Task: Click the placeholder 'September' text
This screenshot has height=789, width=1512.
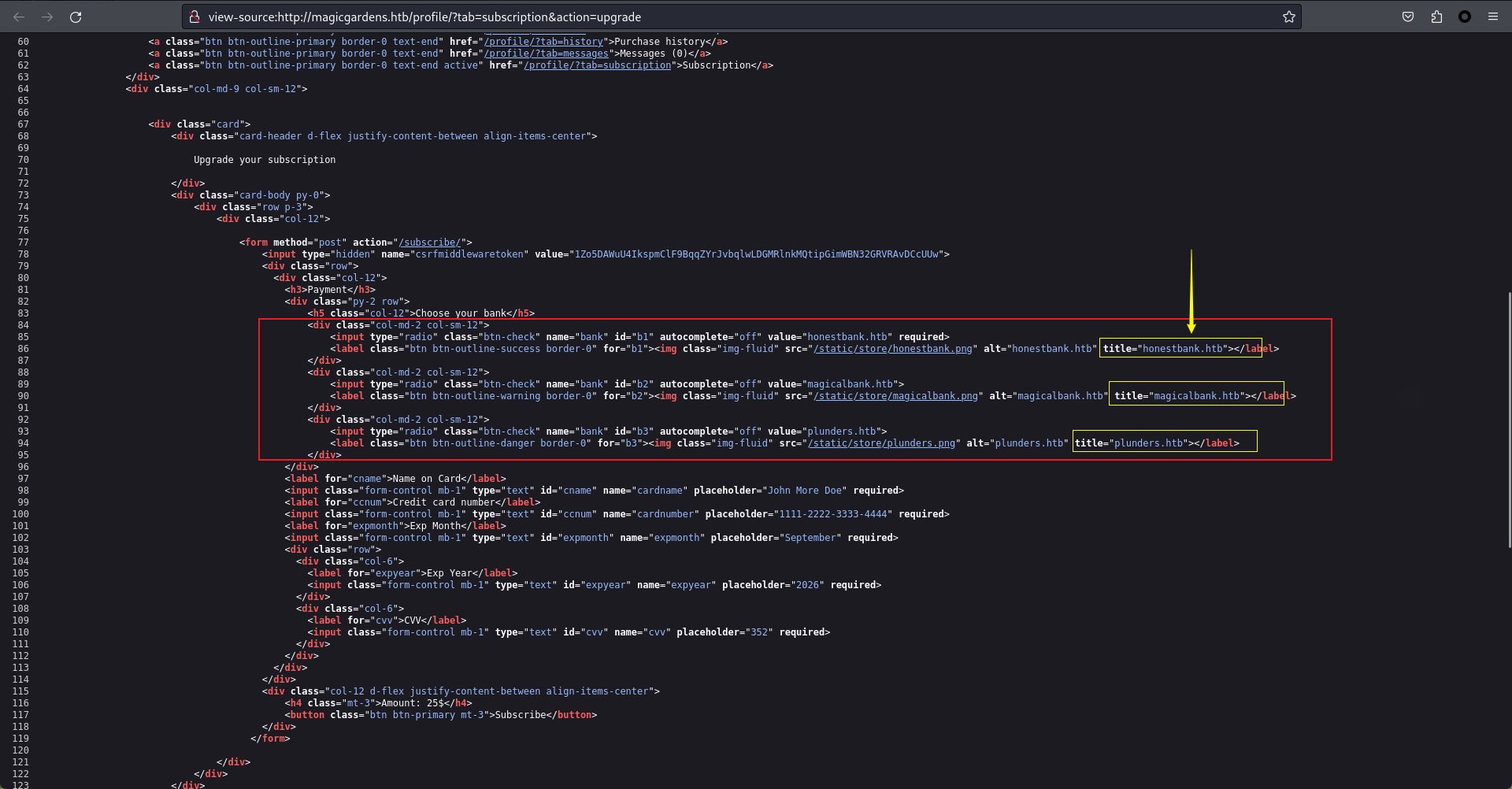Action: click(810, 538)
